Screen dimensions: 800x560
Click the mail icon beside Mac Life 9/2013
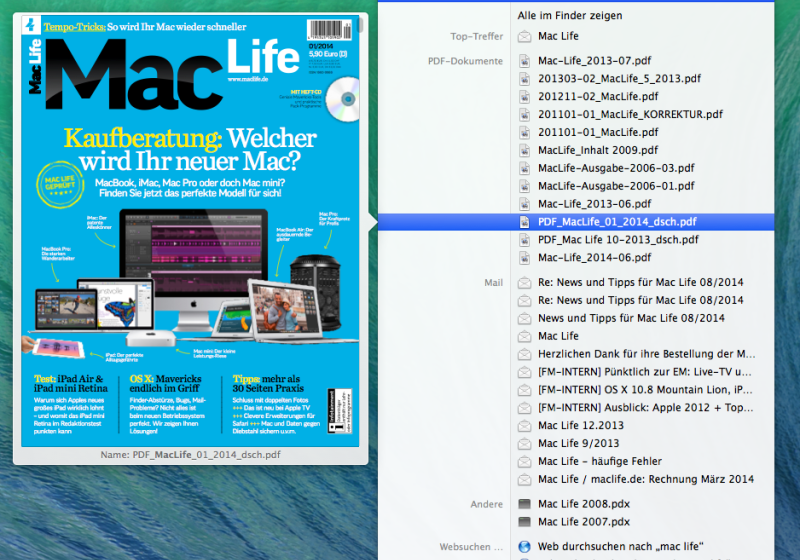[524, 443]
